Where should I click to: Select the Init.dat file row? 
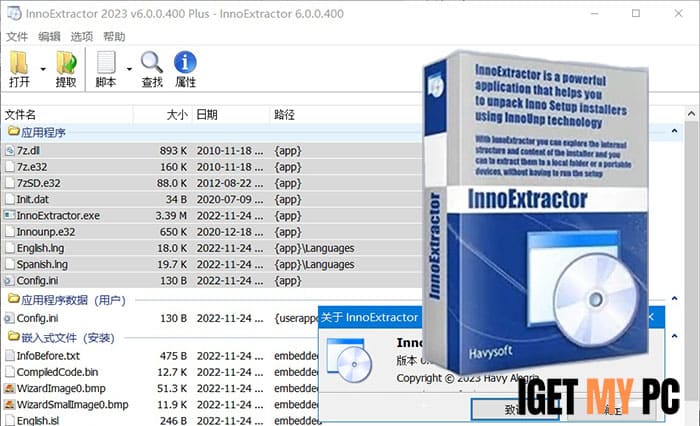click(212, 199)
